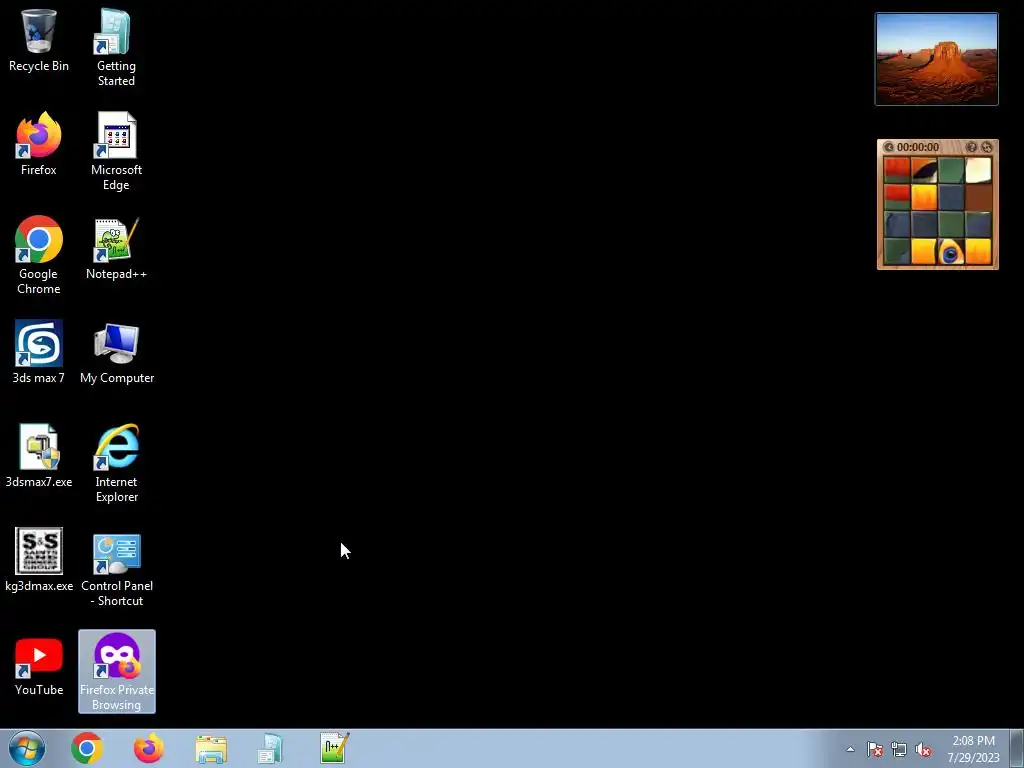Image resolution: width=1024 pixels, height=768 pixels.
Task: Select the Notepad++ desktop shortcut
Action: coord(116,248)
